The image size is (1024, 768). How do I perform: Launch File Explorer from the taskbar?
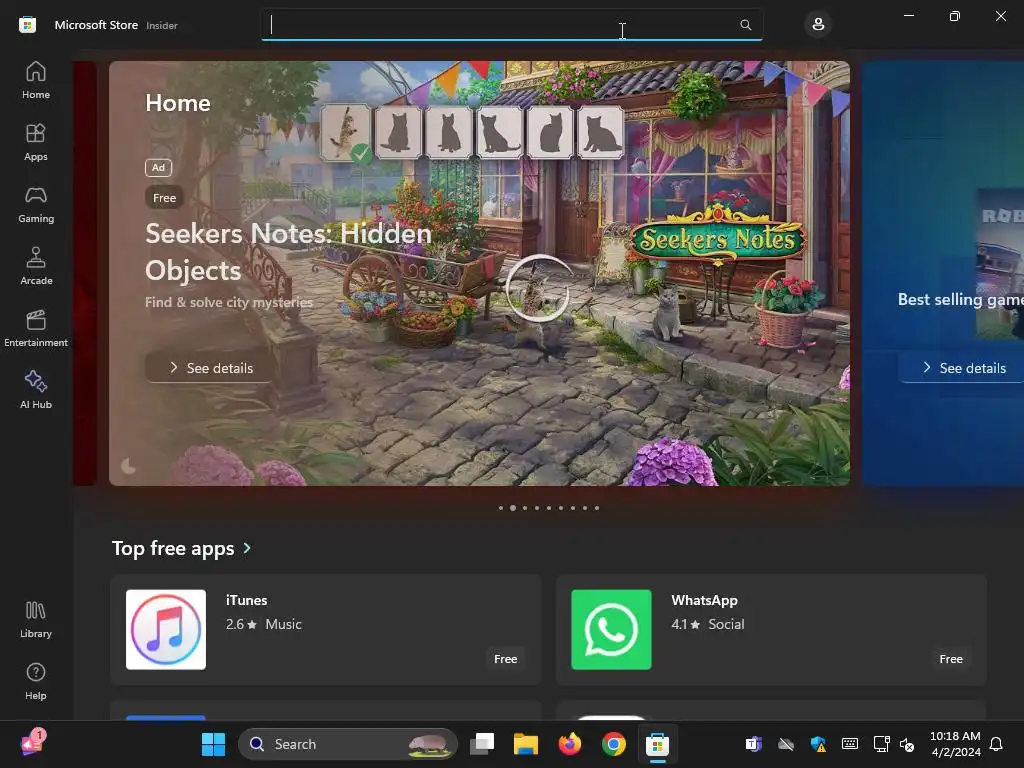coord(526,744)
